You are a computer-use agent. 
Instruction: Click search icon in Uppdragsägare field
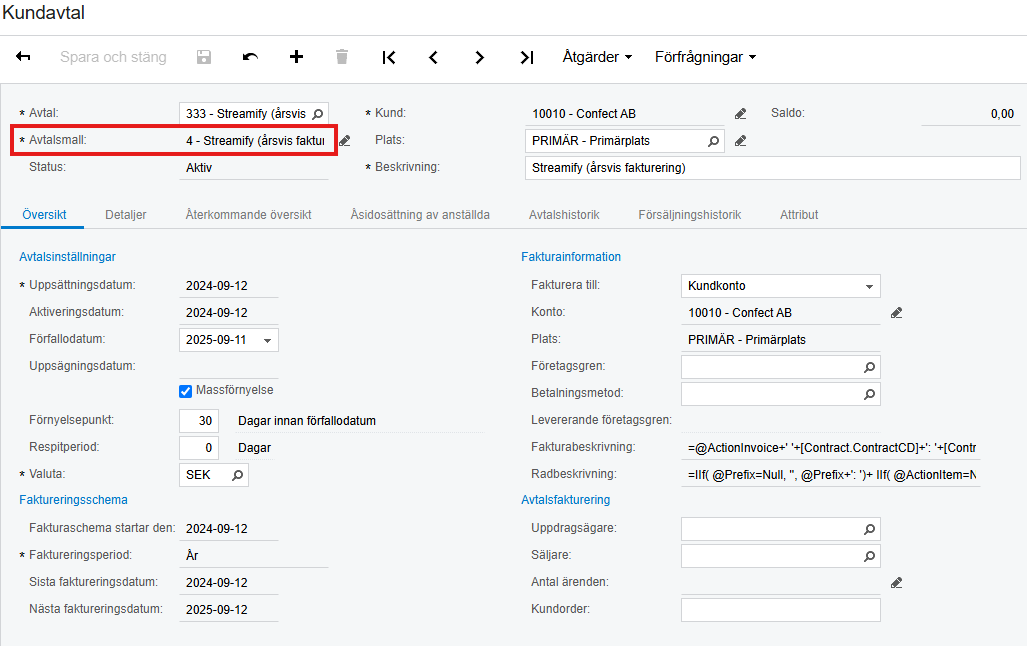pos(869,529)
